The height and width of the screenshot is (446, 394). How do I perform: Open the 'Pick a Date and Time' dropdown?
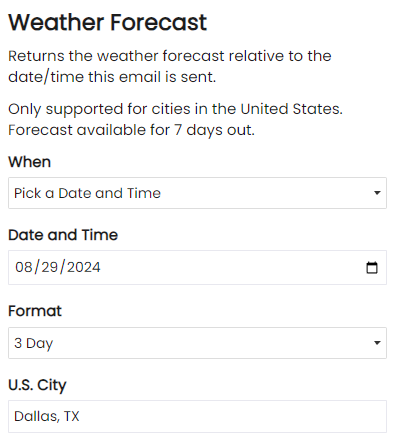coord(197,193)
